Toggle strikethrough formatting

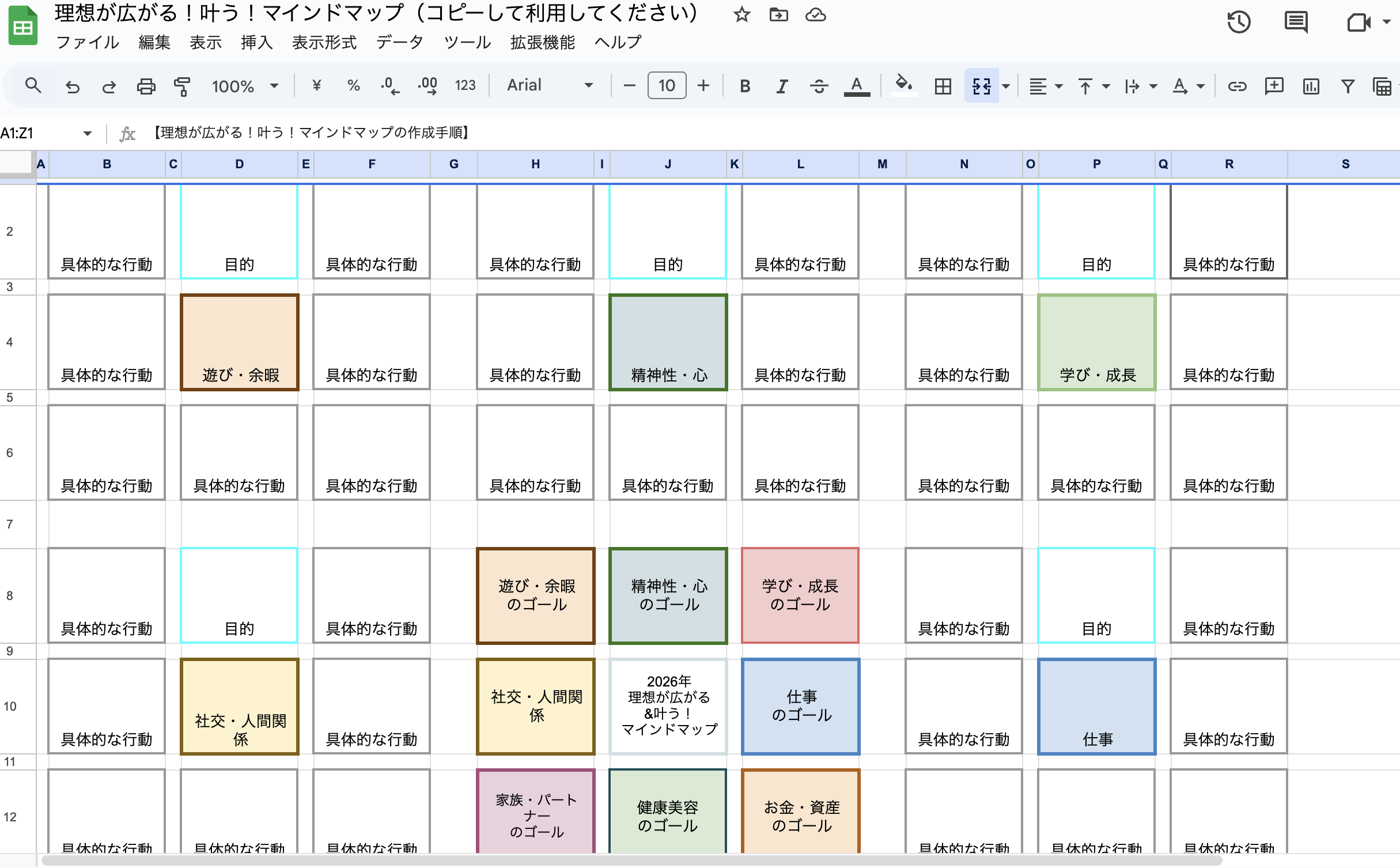pos(819,86)
